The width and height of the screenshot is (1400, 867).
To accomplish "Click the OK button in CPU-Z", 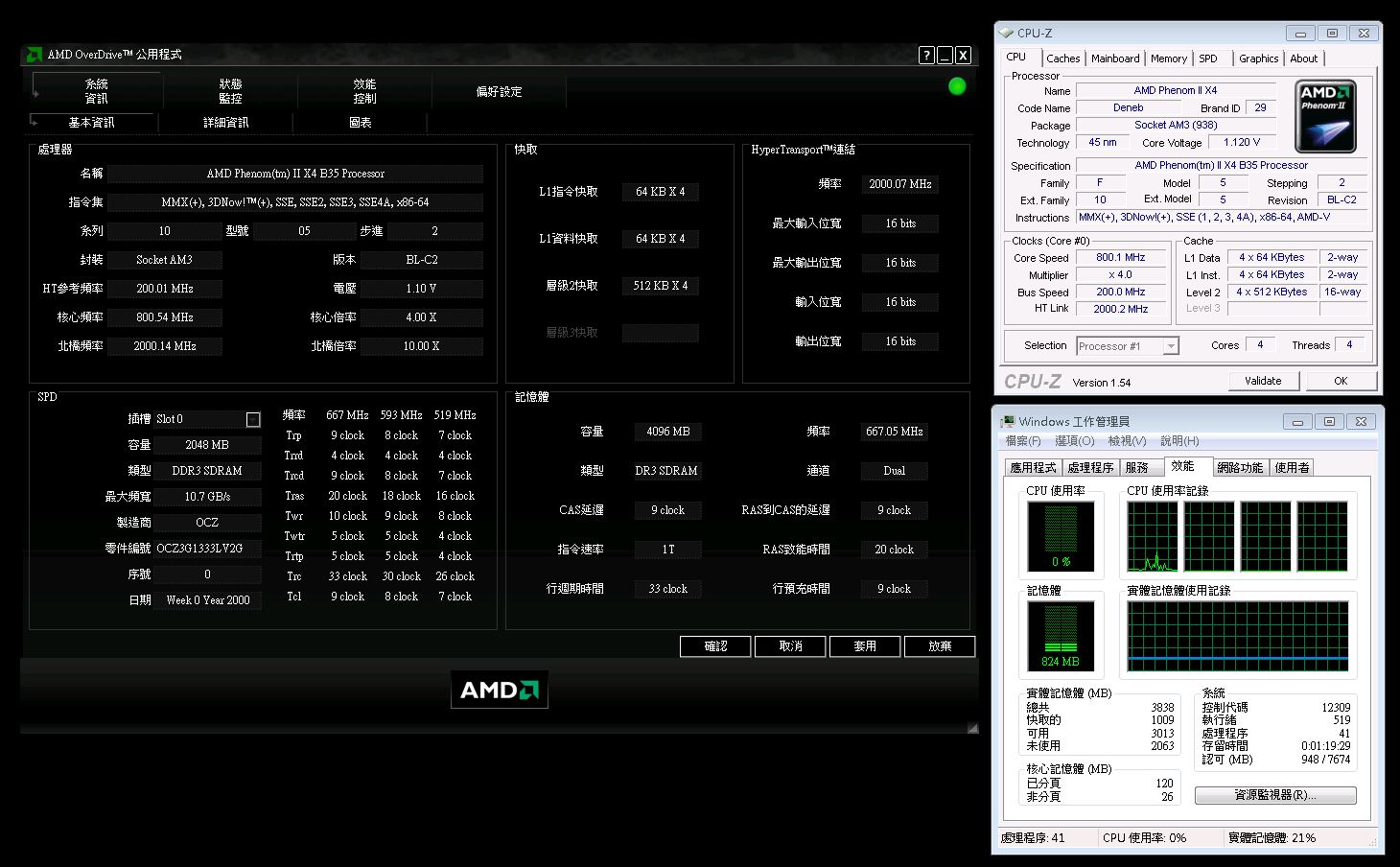I will tap(1341, 381).
